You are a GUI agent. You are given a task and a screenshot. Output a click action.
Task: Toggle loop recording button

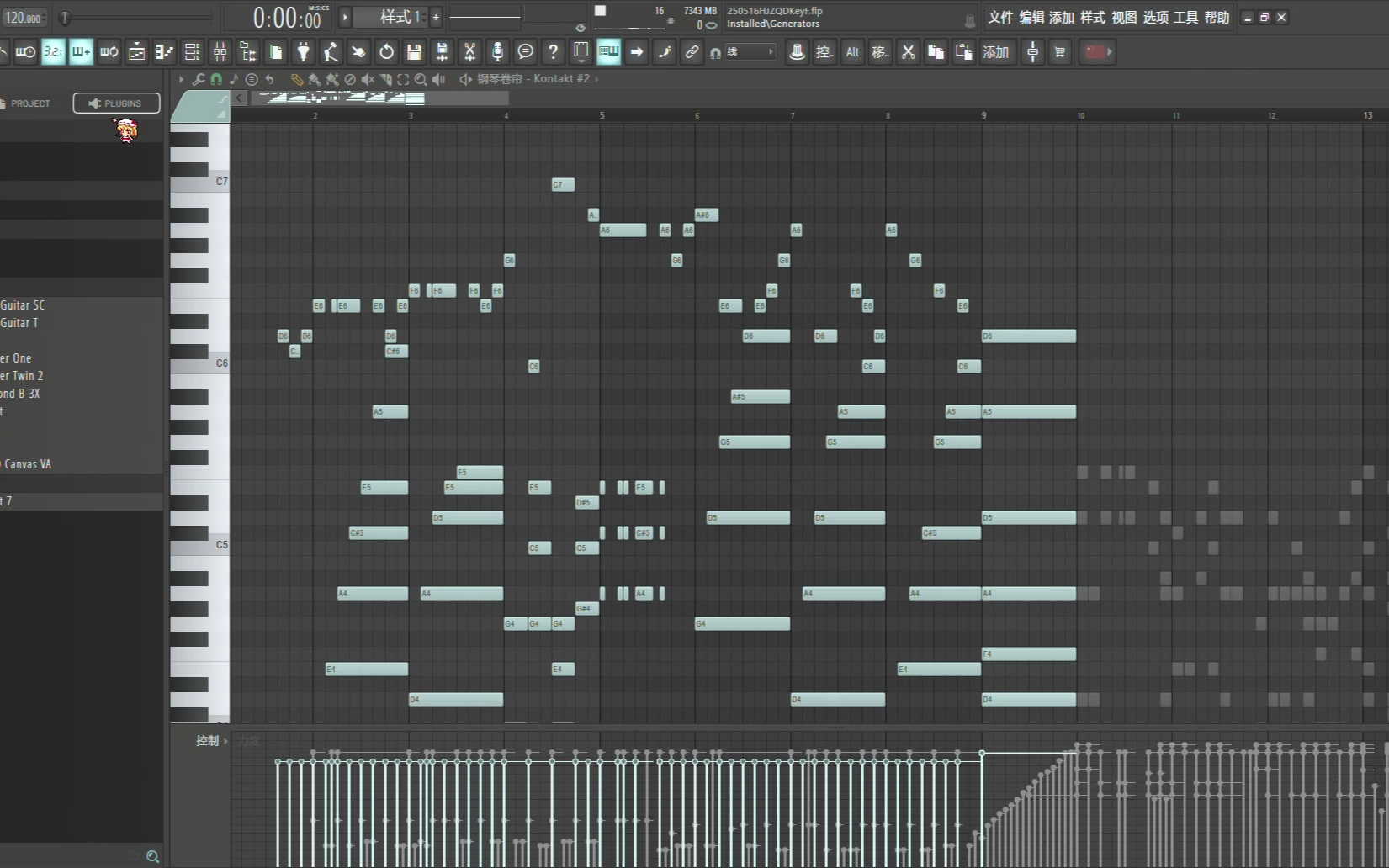point(109,52)
